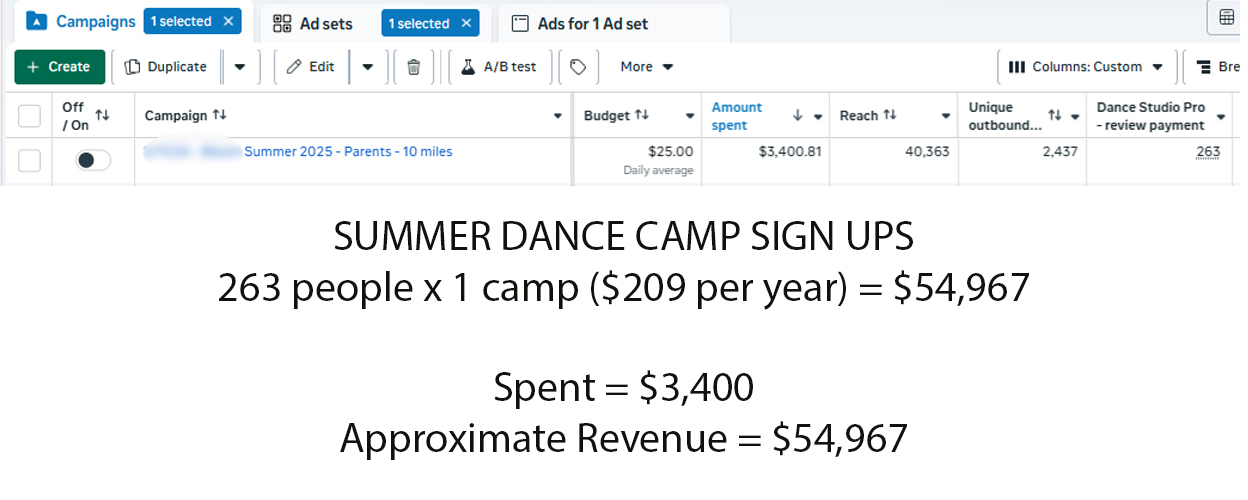Click the Ad sets grid tab icon
Image resolution: width=1248 pixels, height=500 pixels.
coord(283,23)
